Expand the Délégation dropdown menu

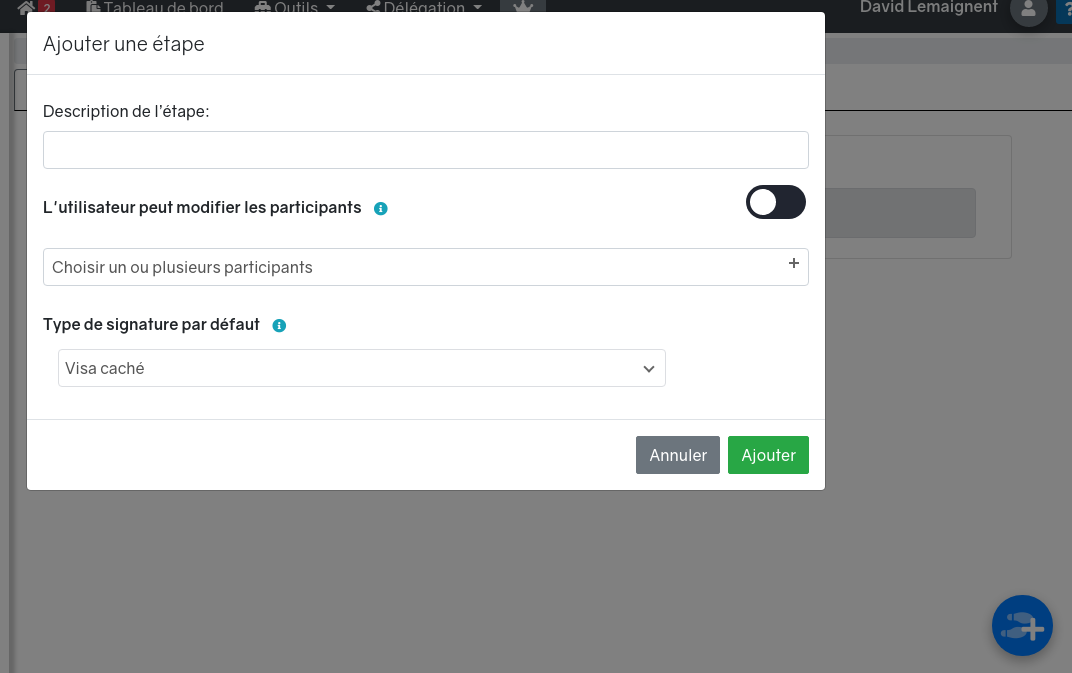tap(424, 7)
